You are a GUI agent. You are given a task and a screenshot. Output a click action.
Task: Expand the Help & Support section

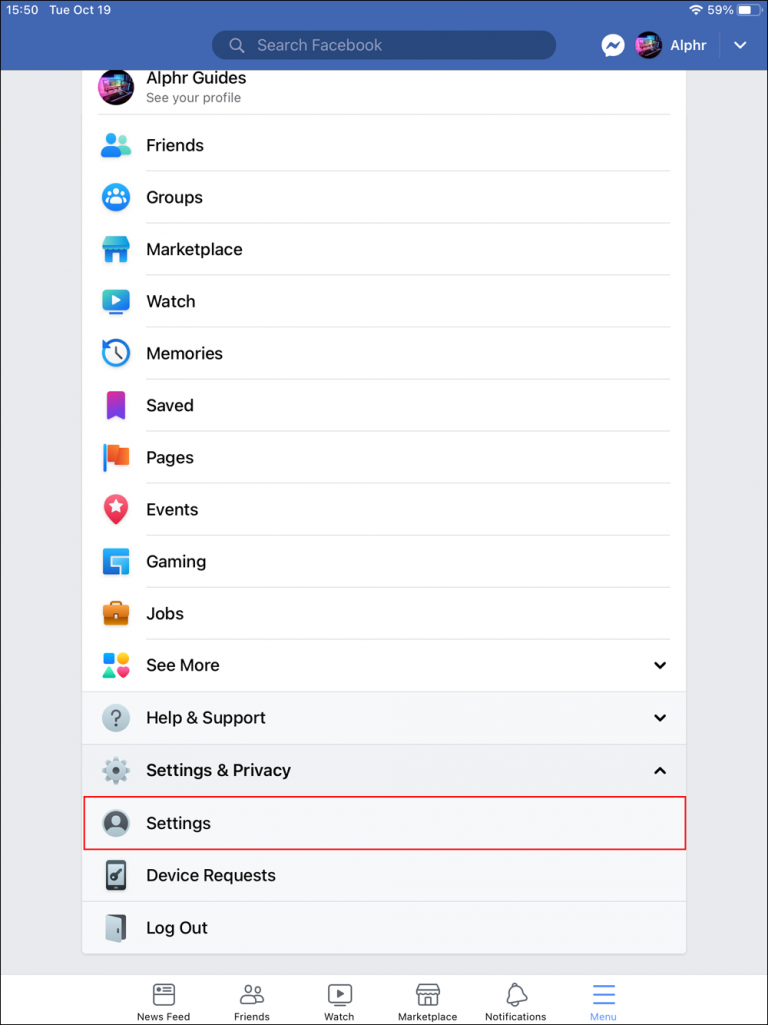(x=659, y=718)
